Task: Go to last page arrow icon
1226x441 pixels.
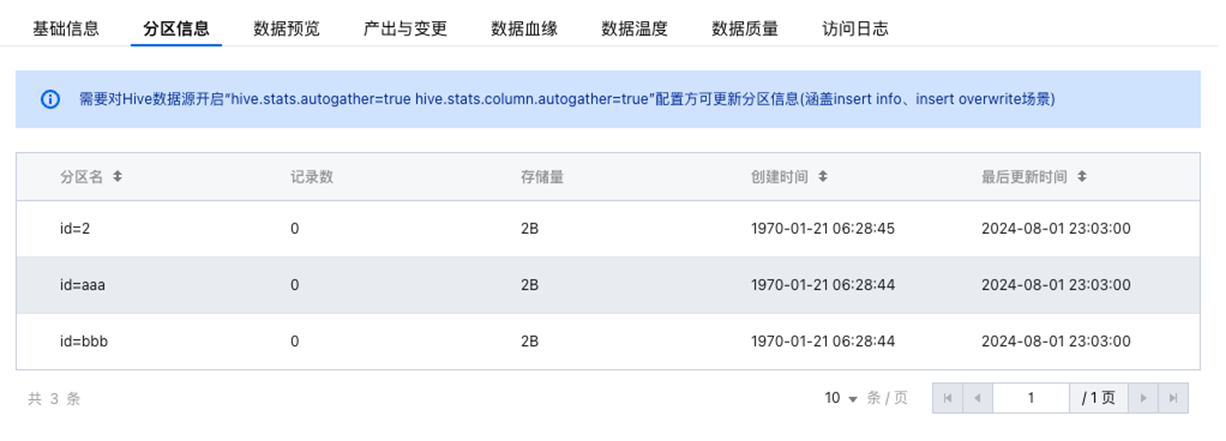Action: point(1173,398)
